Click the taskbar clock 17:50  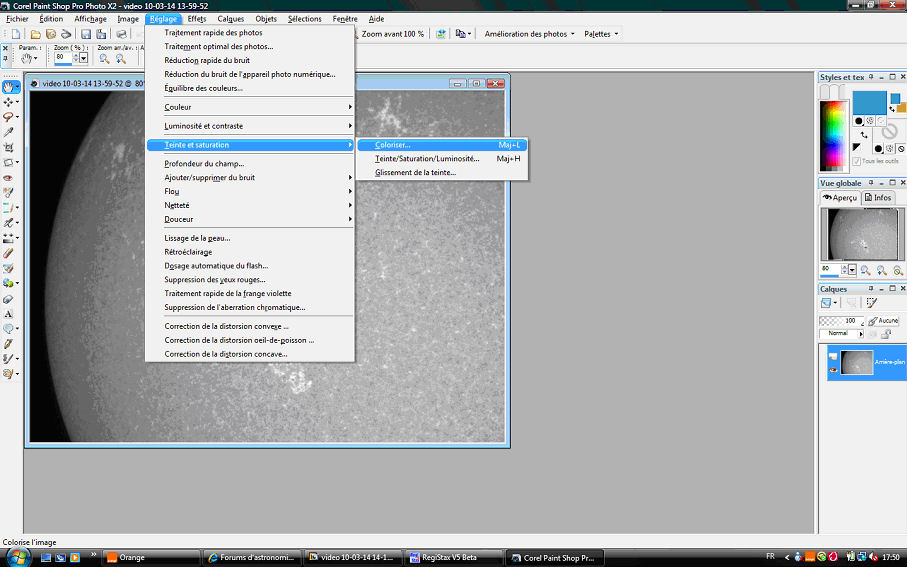[x=891, y=558]
